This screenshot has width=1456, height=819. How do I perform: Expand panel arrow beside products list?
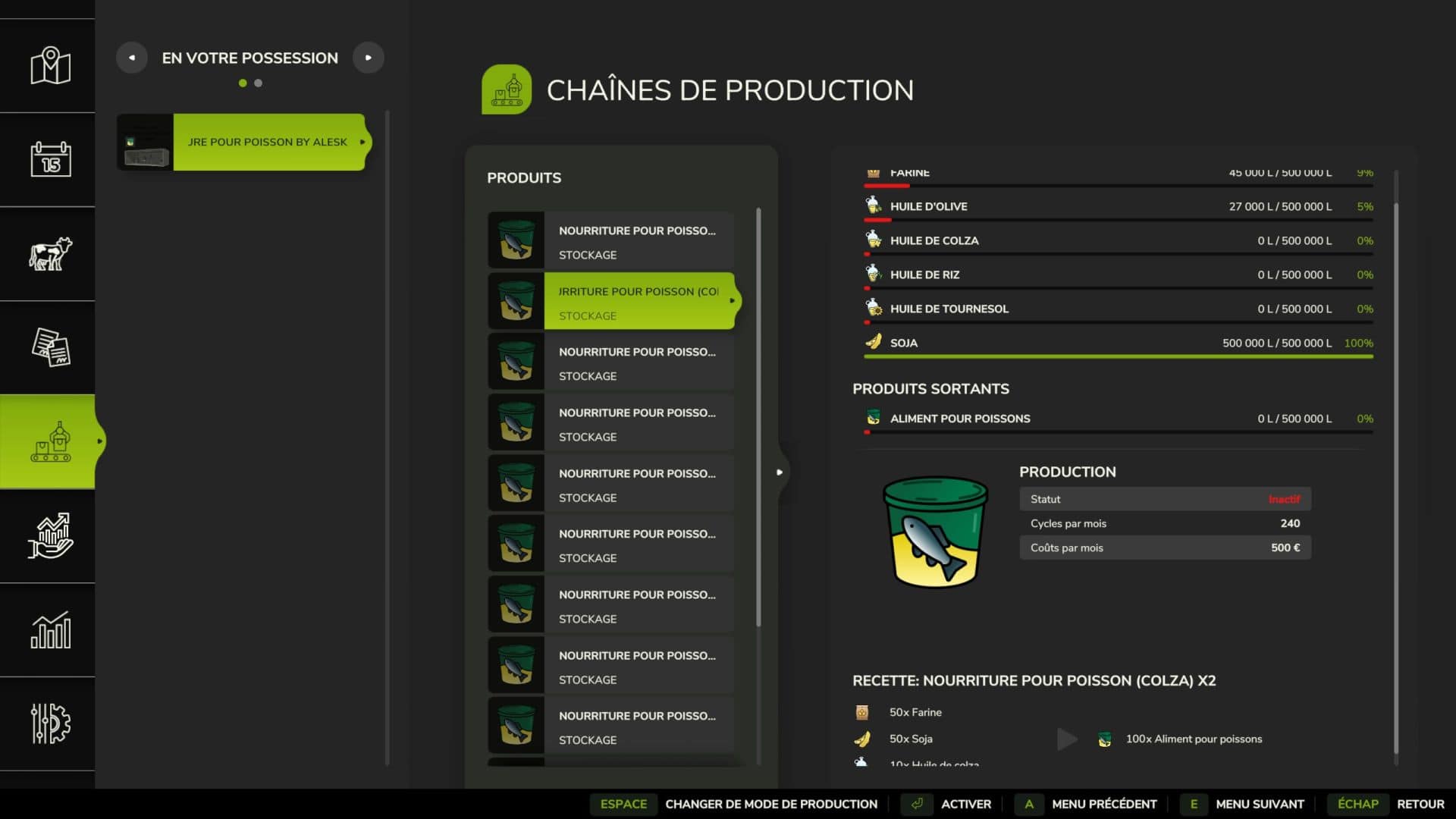779,472
